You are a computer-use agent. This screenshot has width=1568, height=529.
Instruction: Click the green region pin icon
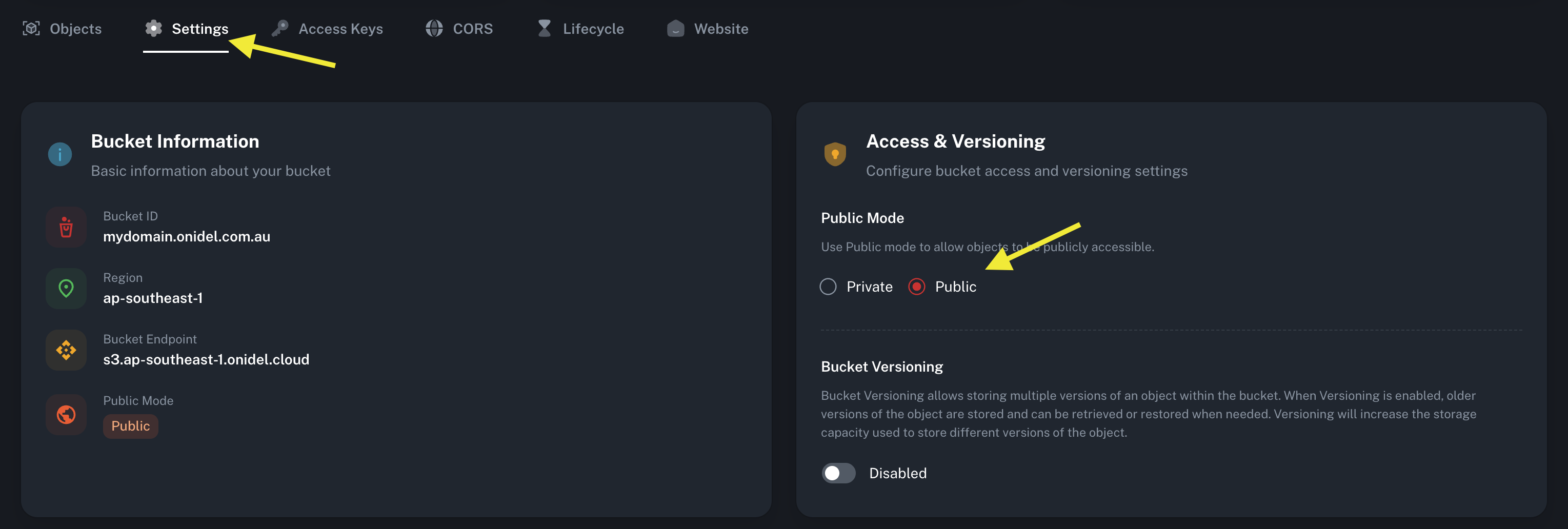point(66,289)
